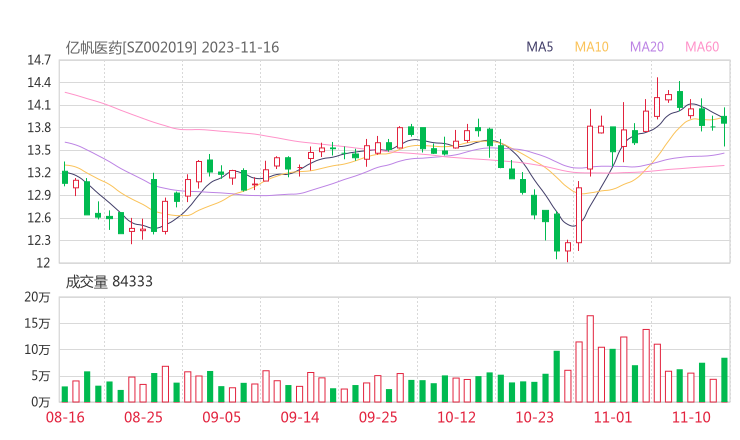Click the 12.9 price axis label
Viewport: 740px width, 440px height.
click(39, 195)
